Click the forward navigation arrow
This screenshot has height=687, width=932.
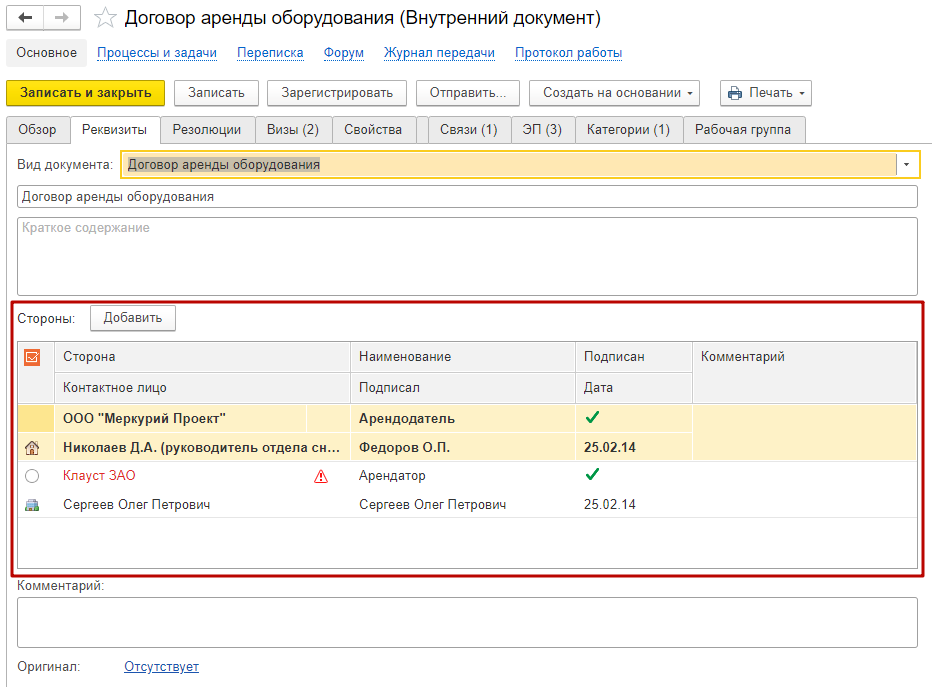point(62,19)
